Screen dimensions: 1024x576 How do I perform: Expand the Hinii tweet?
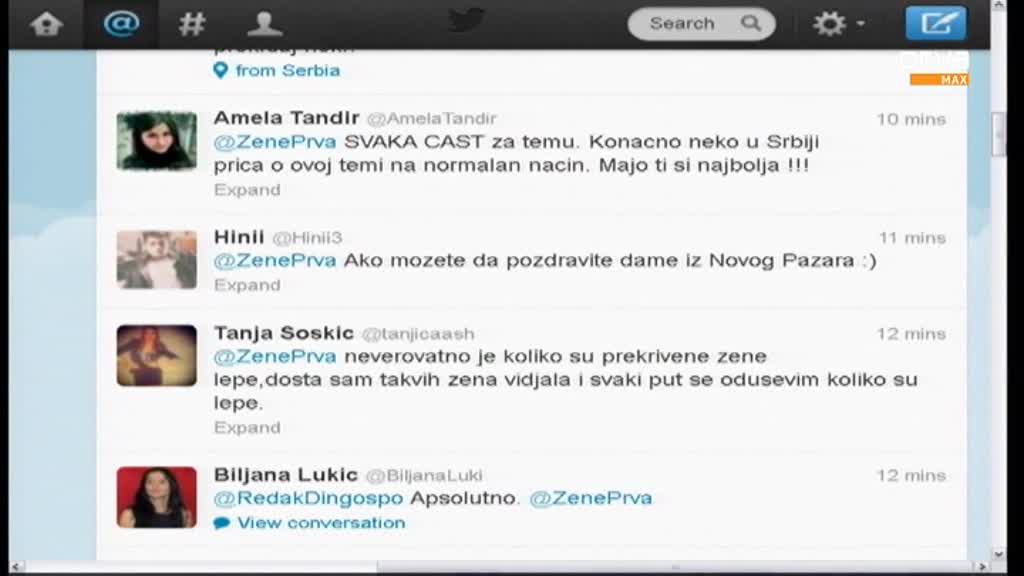[x=247, y=285]
